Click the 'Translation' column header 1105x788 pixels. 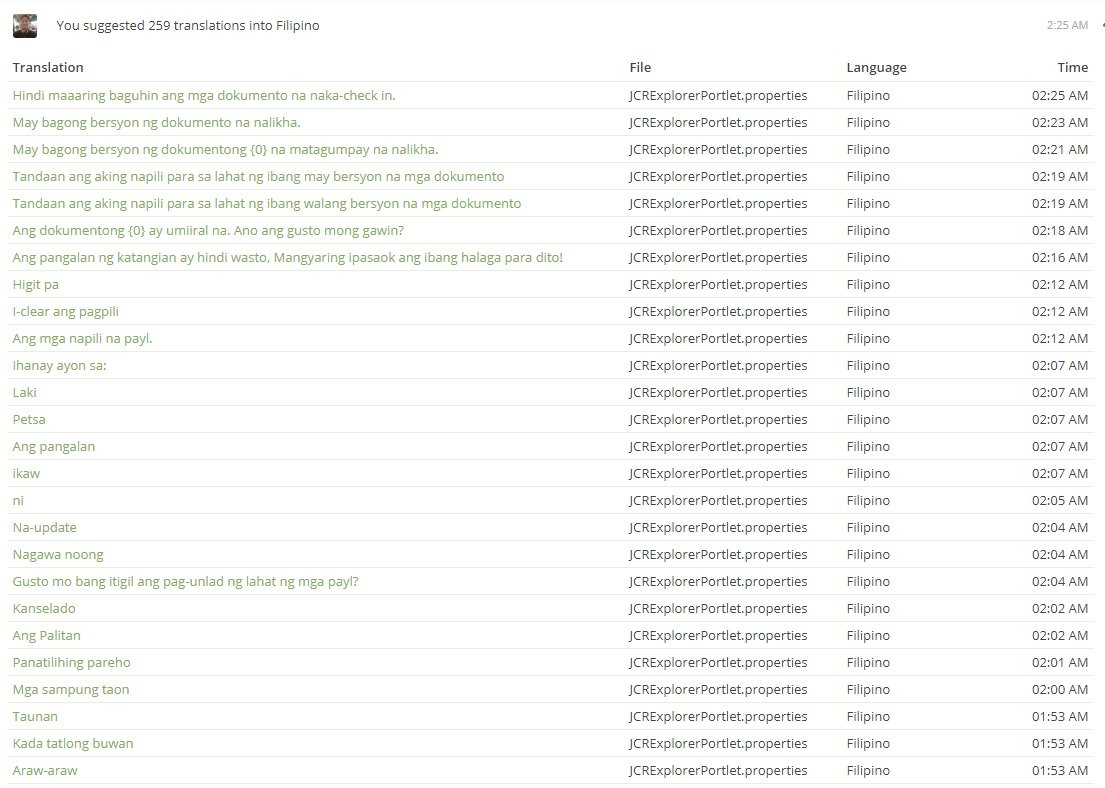(48, 68)
